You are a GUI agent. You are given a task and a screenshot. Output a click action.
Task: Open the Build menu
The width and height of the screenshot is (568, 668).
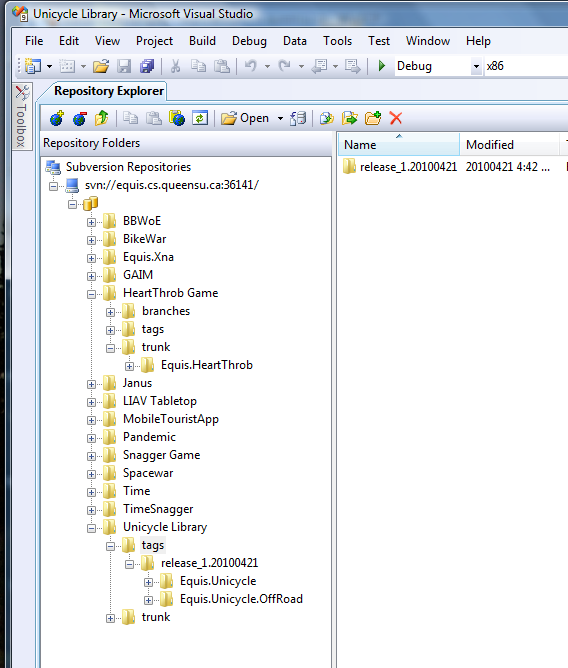[x=202, y=41]
